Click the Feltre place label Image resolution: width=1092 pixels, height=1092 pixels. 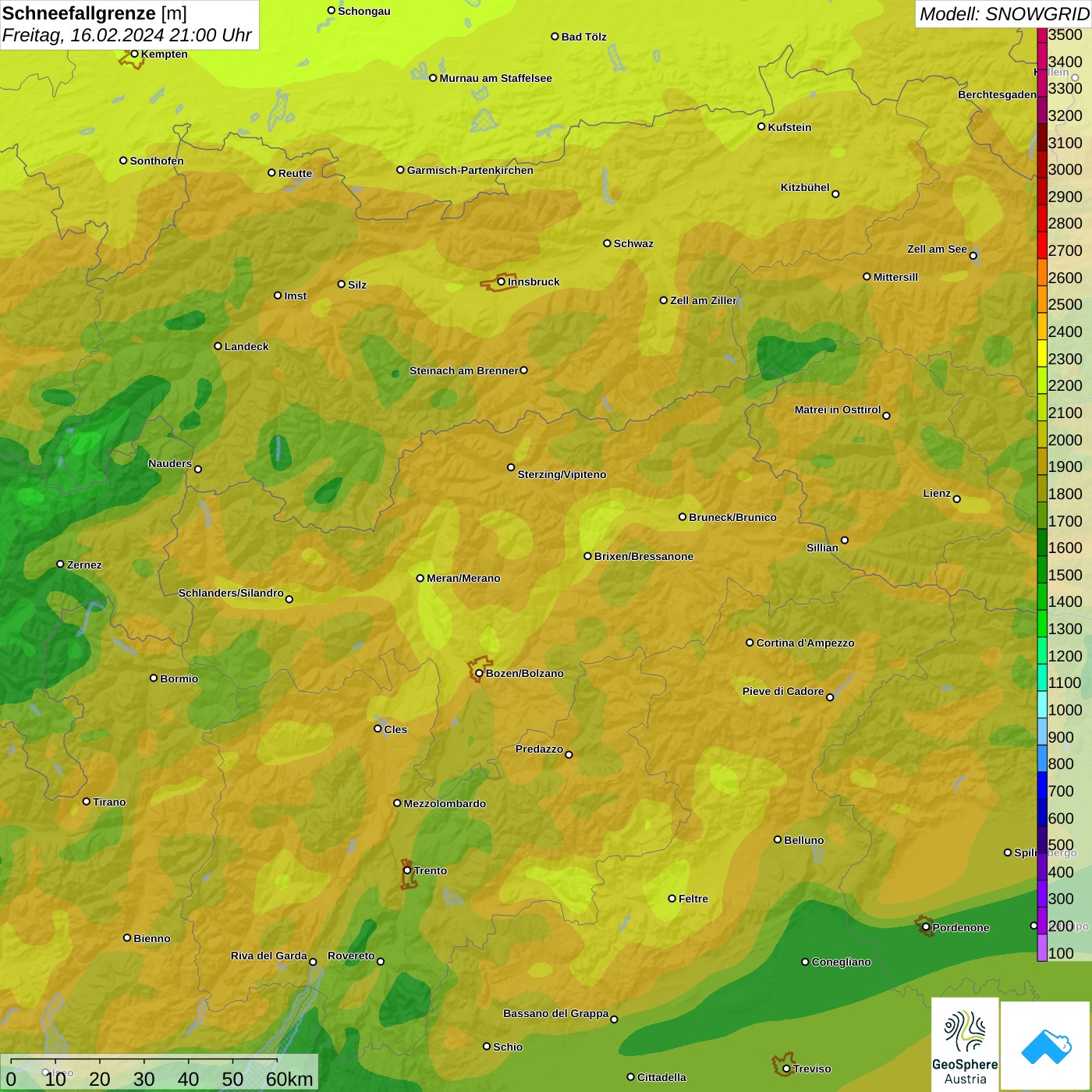click(693, 899)
